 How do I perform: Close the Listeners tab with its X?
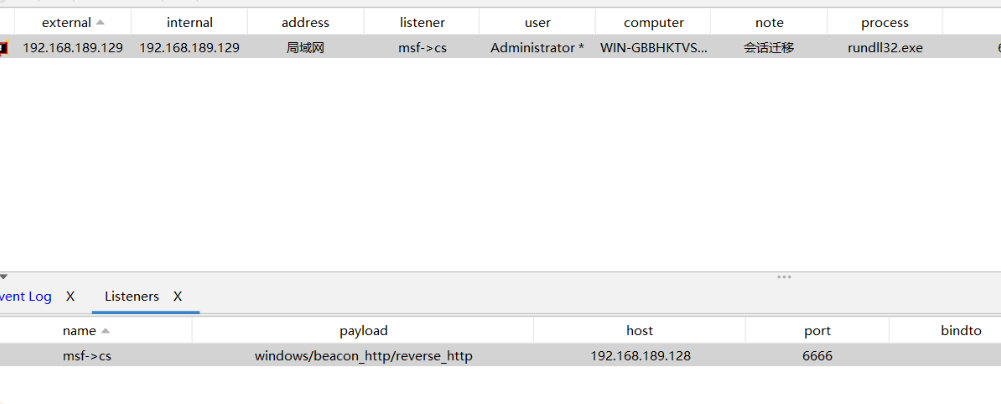(177, 297)
